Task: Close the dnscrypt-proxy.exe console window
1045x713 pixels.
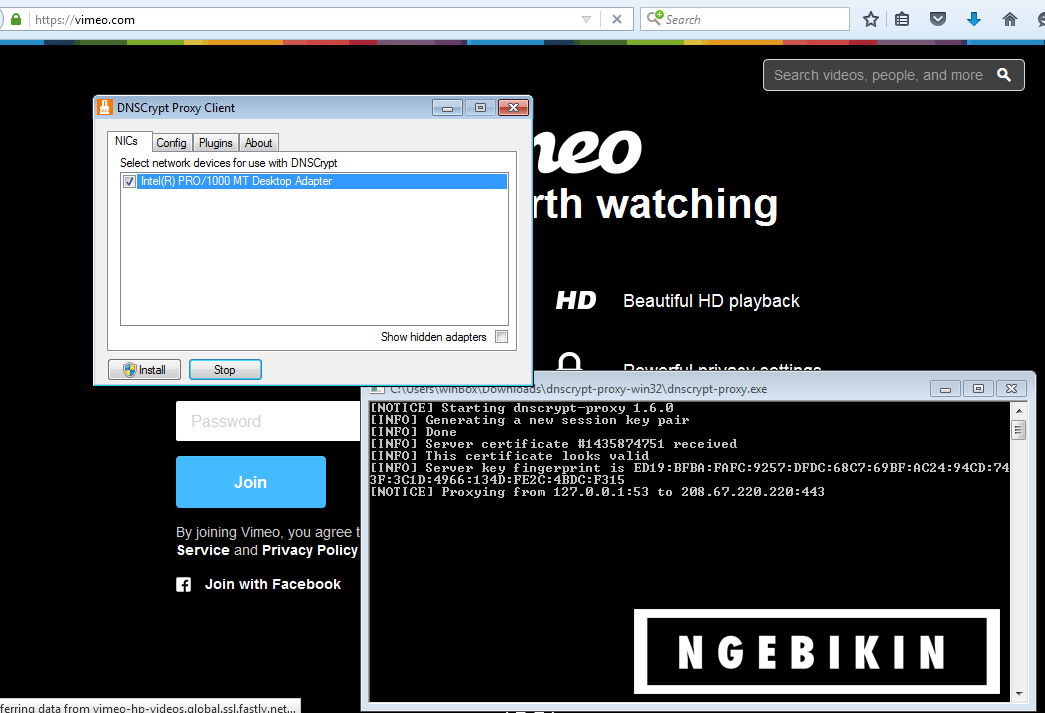Action: [1011, 388]
